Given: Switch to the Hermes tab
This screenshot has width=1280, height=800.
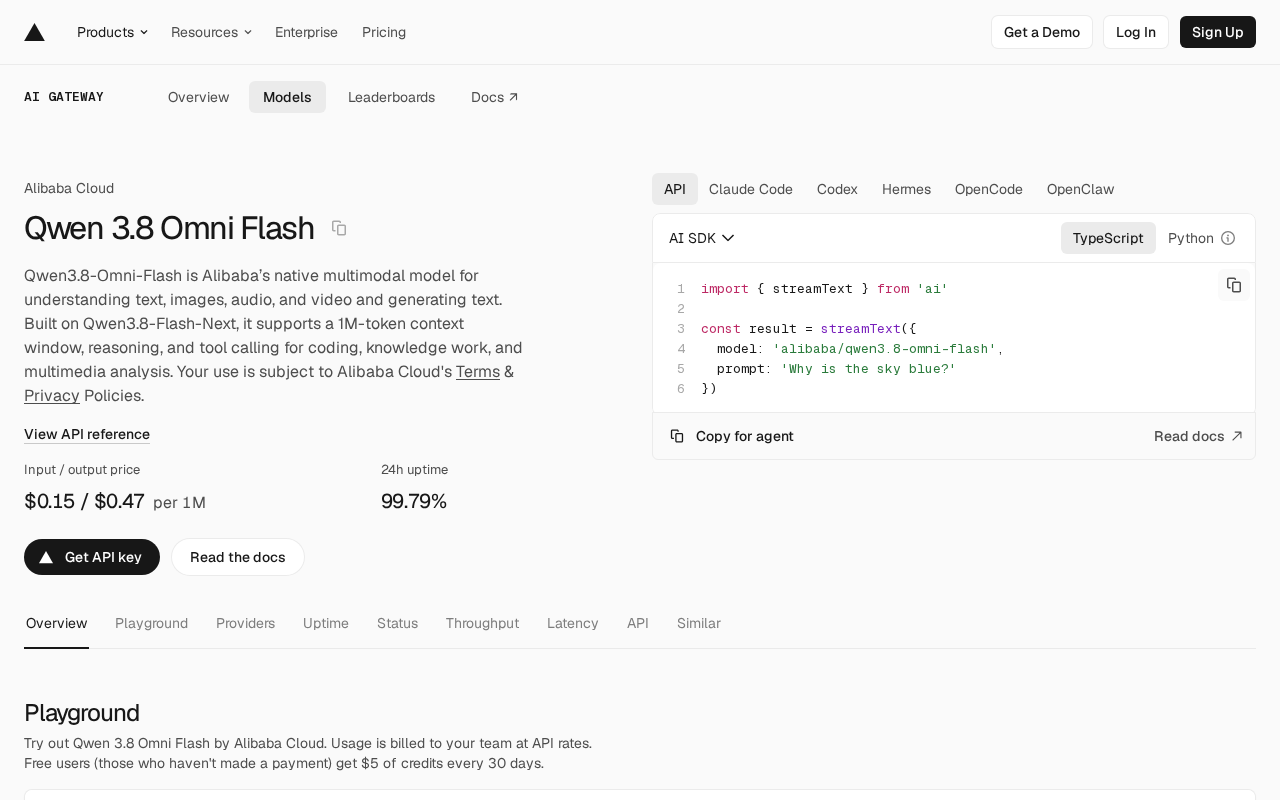Looking at the screenshot, I should click(906, 189).
